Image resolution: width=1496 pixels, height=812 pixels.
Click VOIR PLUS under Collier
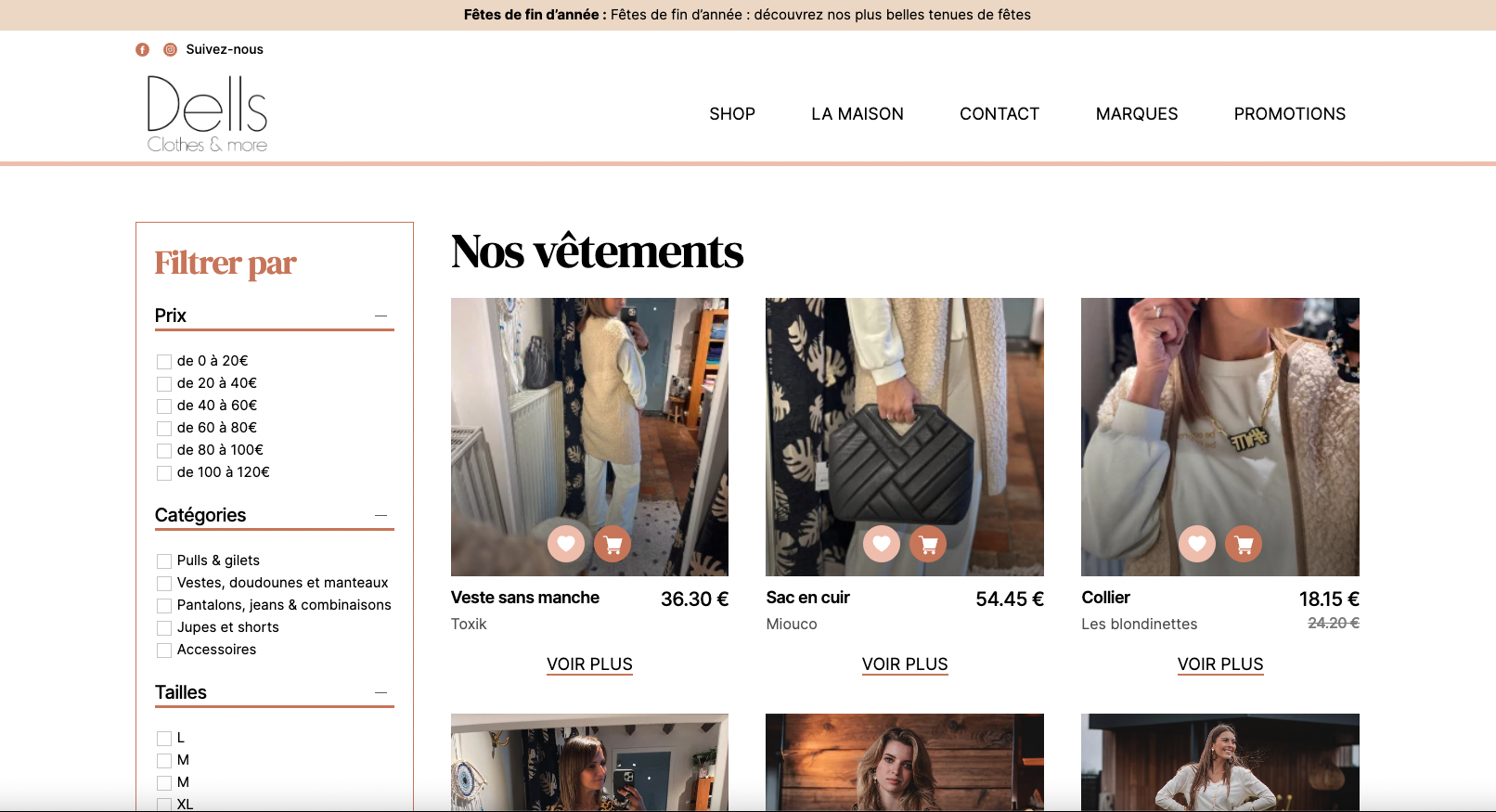[1220, 664]
